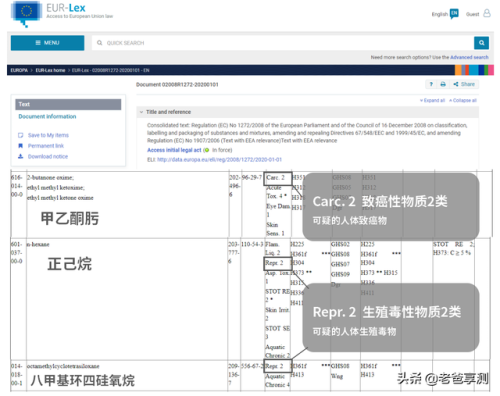500x396 pixels.
Task: Click the print icon
Action: pos(443,84)
